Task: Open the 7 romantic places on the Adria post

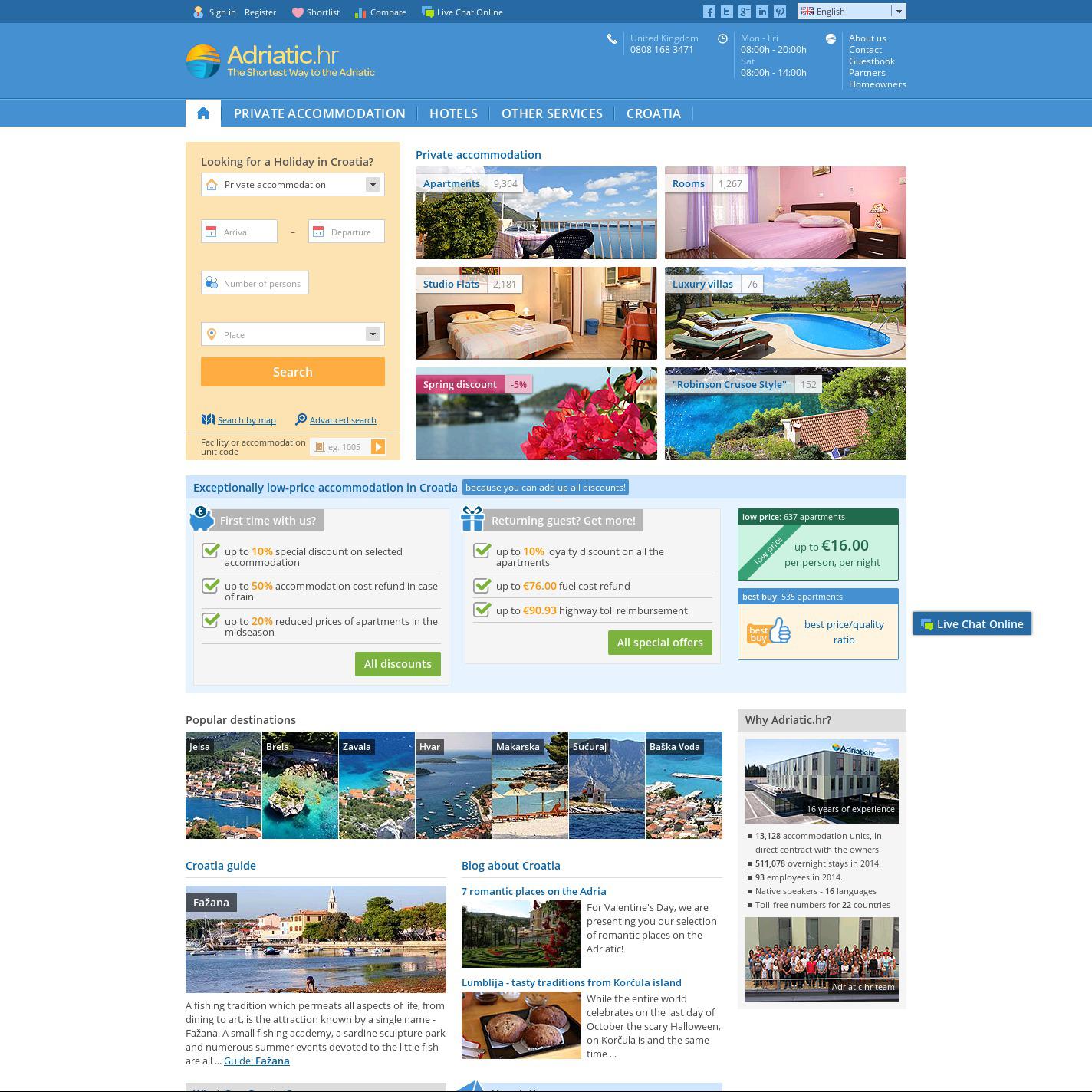Action: (534, 891)
